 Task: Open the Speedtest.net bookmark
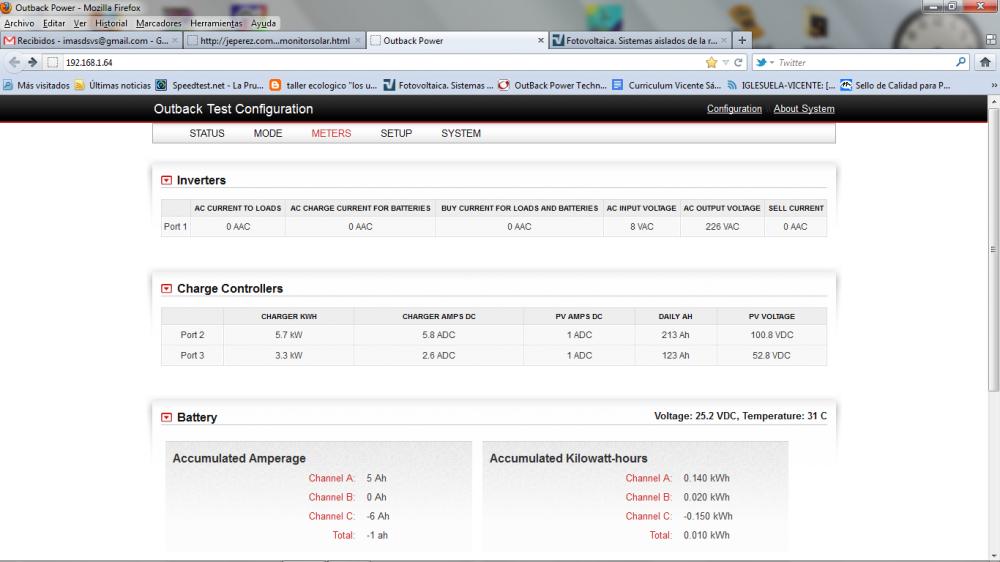[210, 85]
